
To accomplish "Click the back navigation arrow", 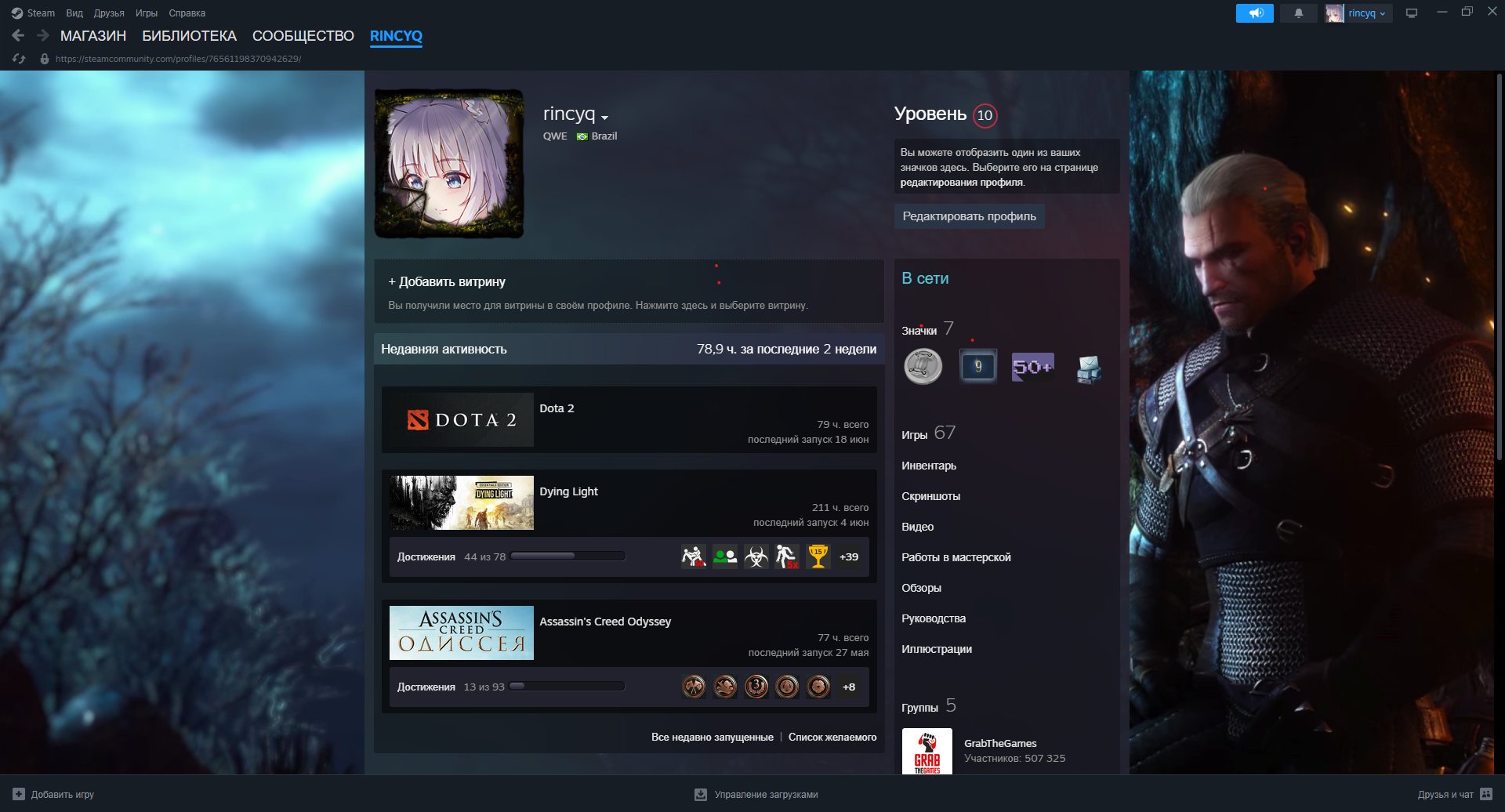I will (18, 36).
